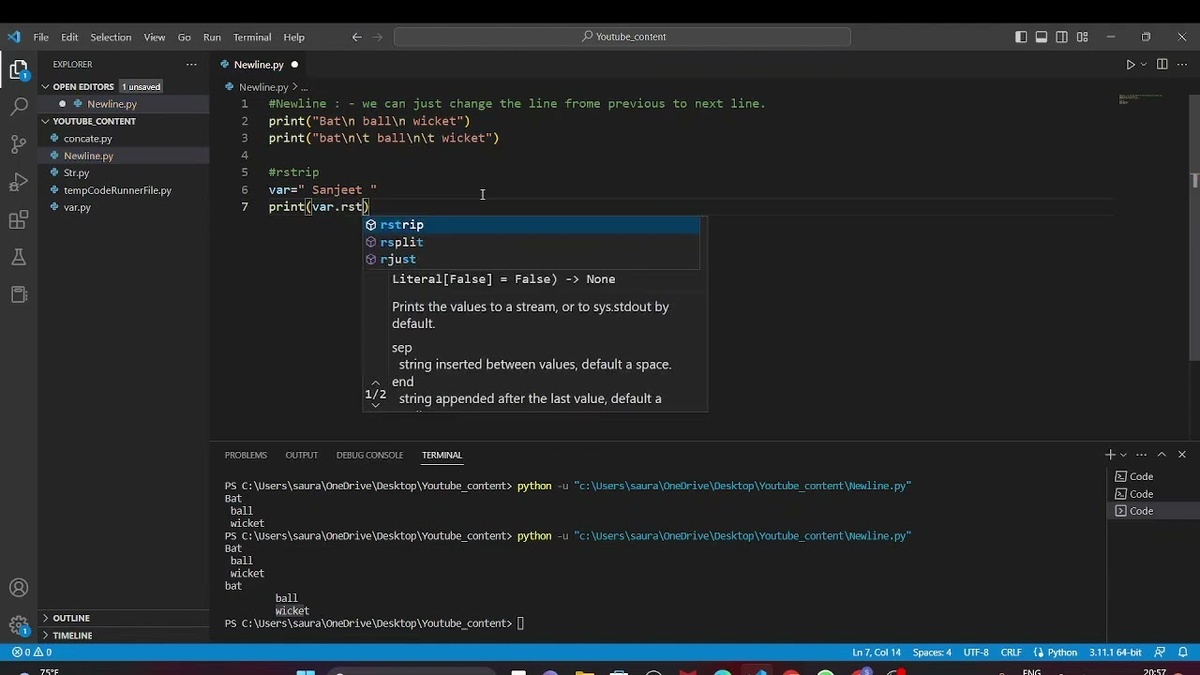This screenshot has width=1200, height=675.
Task: Run the Python file with play button
Action: [1130, 65]
